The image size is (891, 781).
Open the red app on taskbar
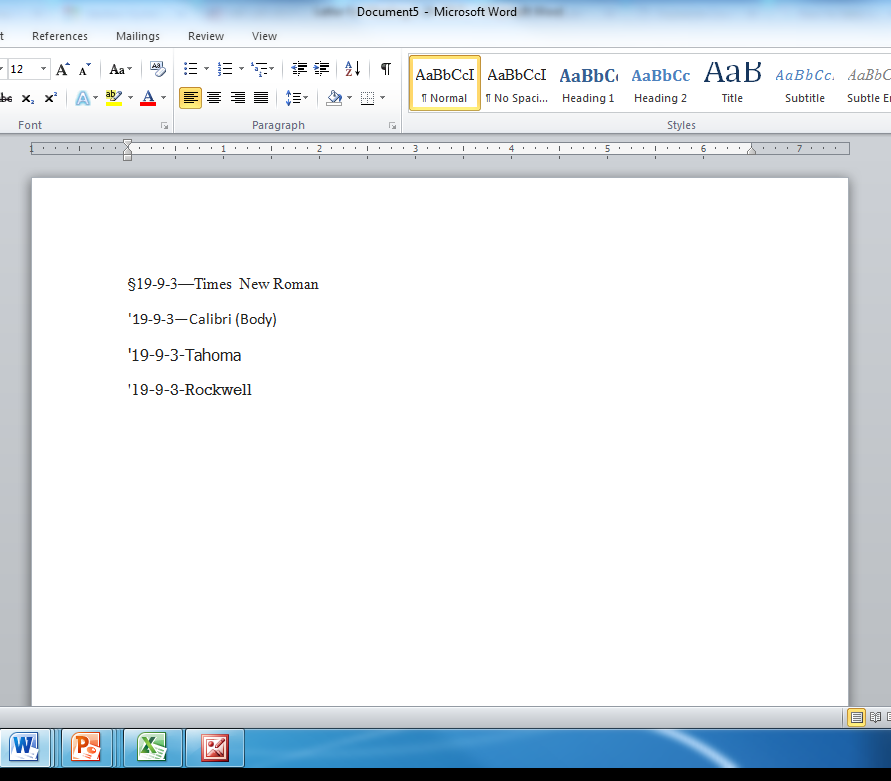click(x=215, y=747)
